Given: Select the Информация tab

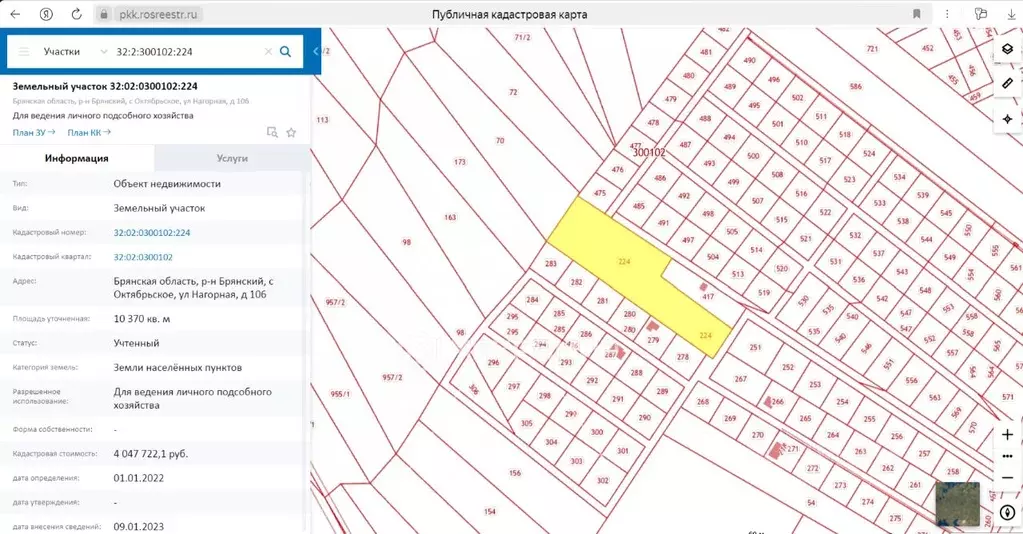Looking at the screenshot, I should coord(76,158).
